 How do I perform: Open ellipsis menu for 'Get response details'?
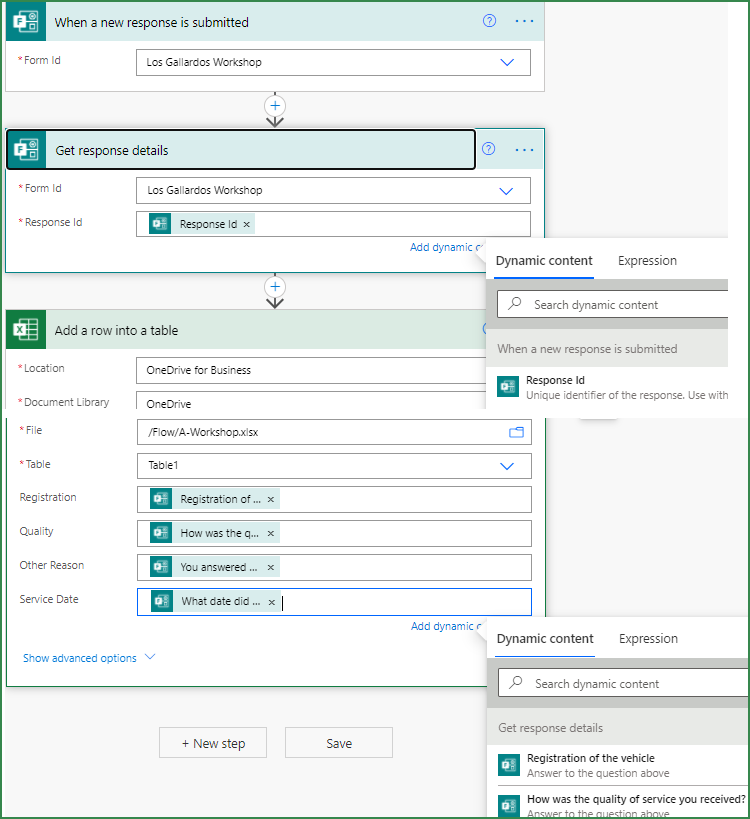coord(524,150)
